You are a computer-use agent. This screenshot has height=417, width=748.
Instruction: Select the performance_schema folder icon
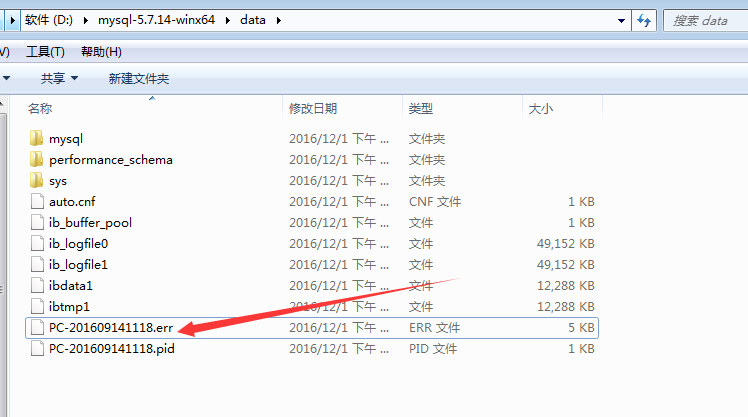click(x=36, y=159)
